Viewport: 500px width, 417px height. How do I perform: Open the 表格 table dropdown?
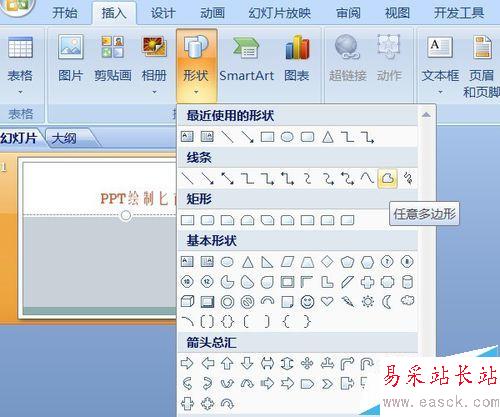click(x=20, y=65)
